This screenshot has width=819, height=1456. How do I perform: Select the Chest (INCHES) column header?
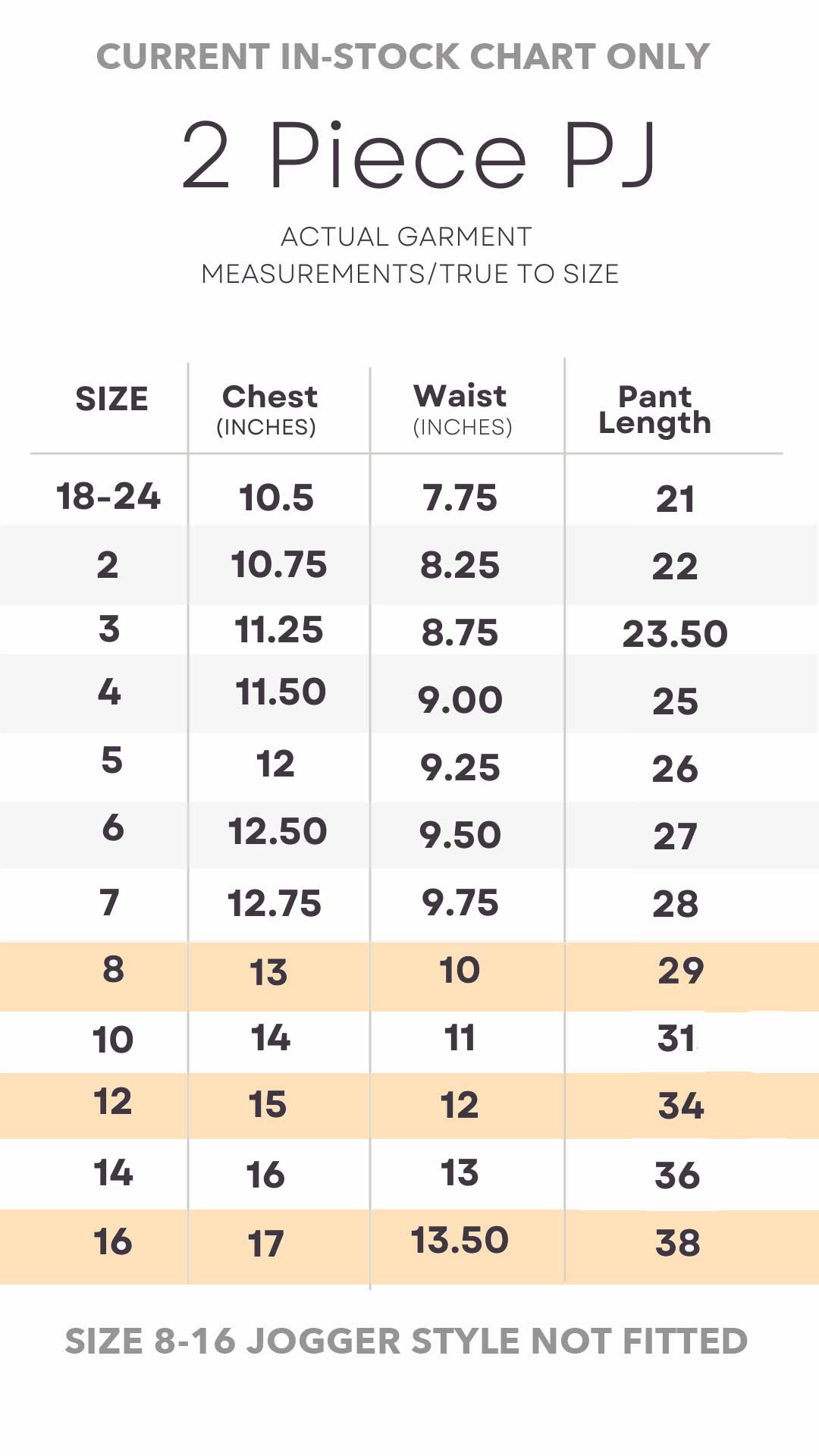[x=269, y=409]
